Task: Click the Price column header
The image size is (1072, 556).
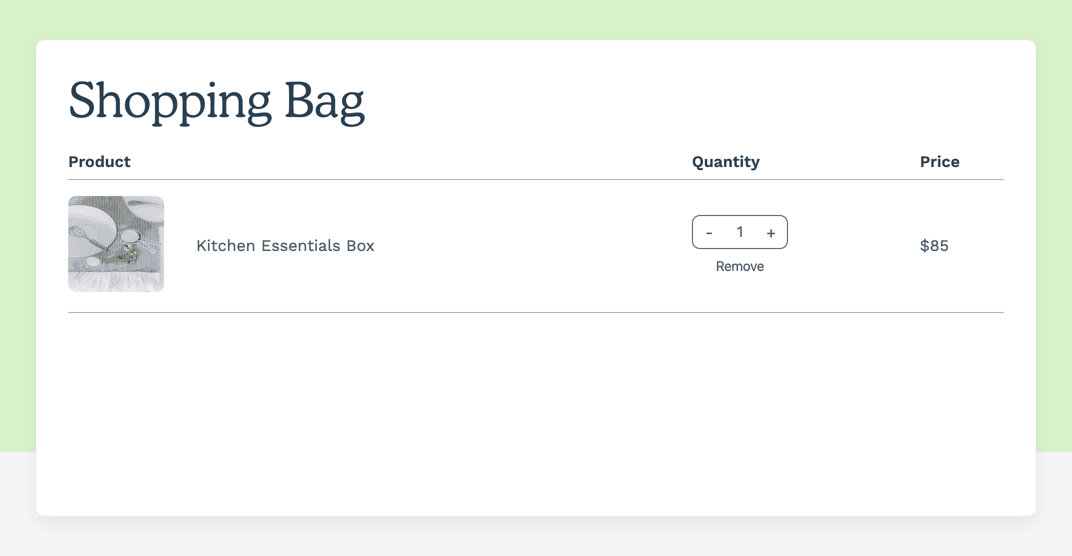Action: [x=940, y=162]
